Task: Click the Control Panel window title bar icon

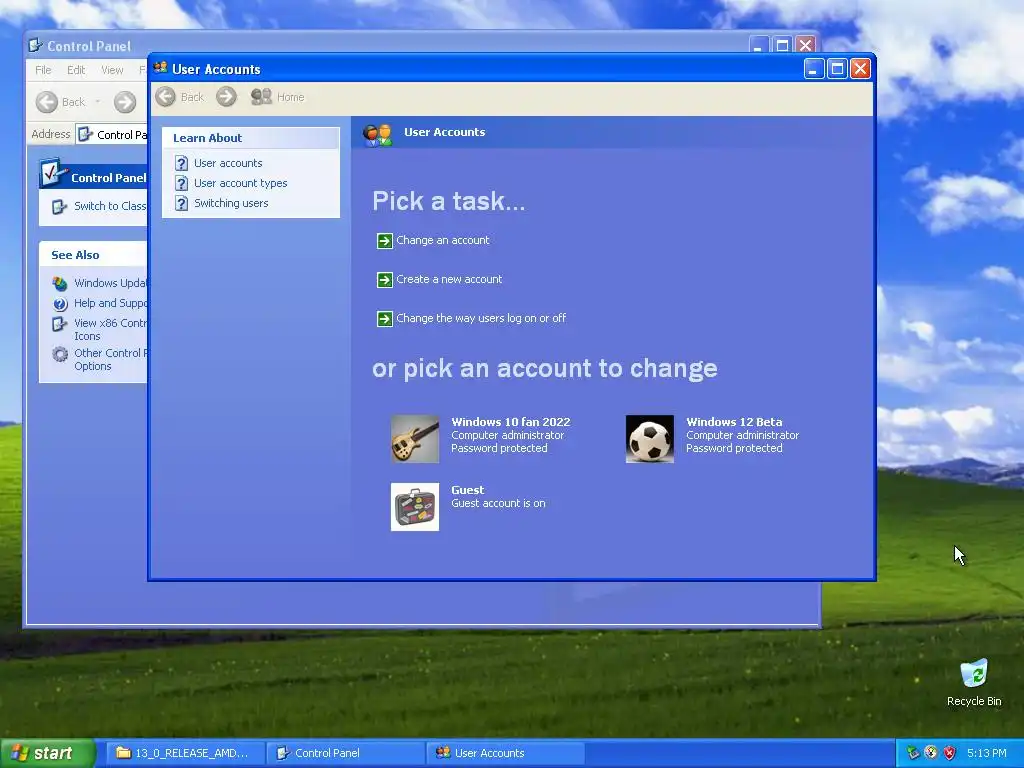Action: [x=36, y=45]
